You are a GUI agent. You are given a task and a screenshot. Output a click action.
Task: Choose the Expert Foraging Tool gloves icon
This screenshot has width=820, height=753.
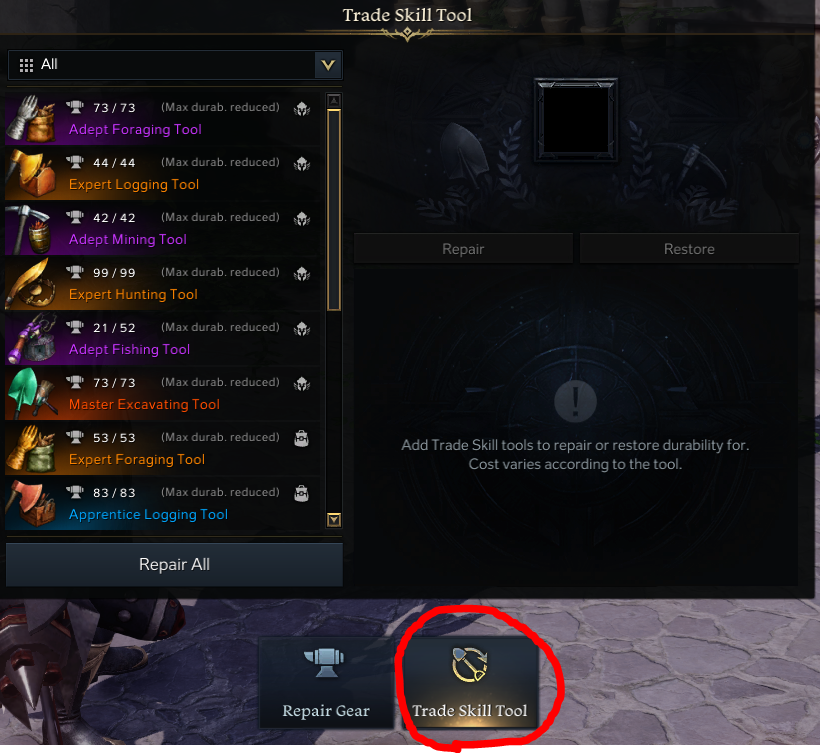pyautogui.click(x=31, y=449)
